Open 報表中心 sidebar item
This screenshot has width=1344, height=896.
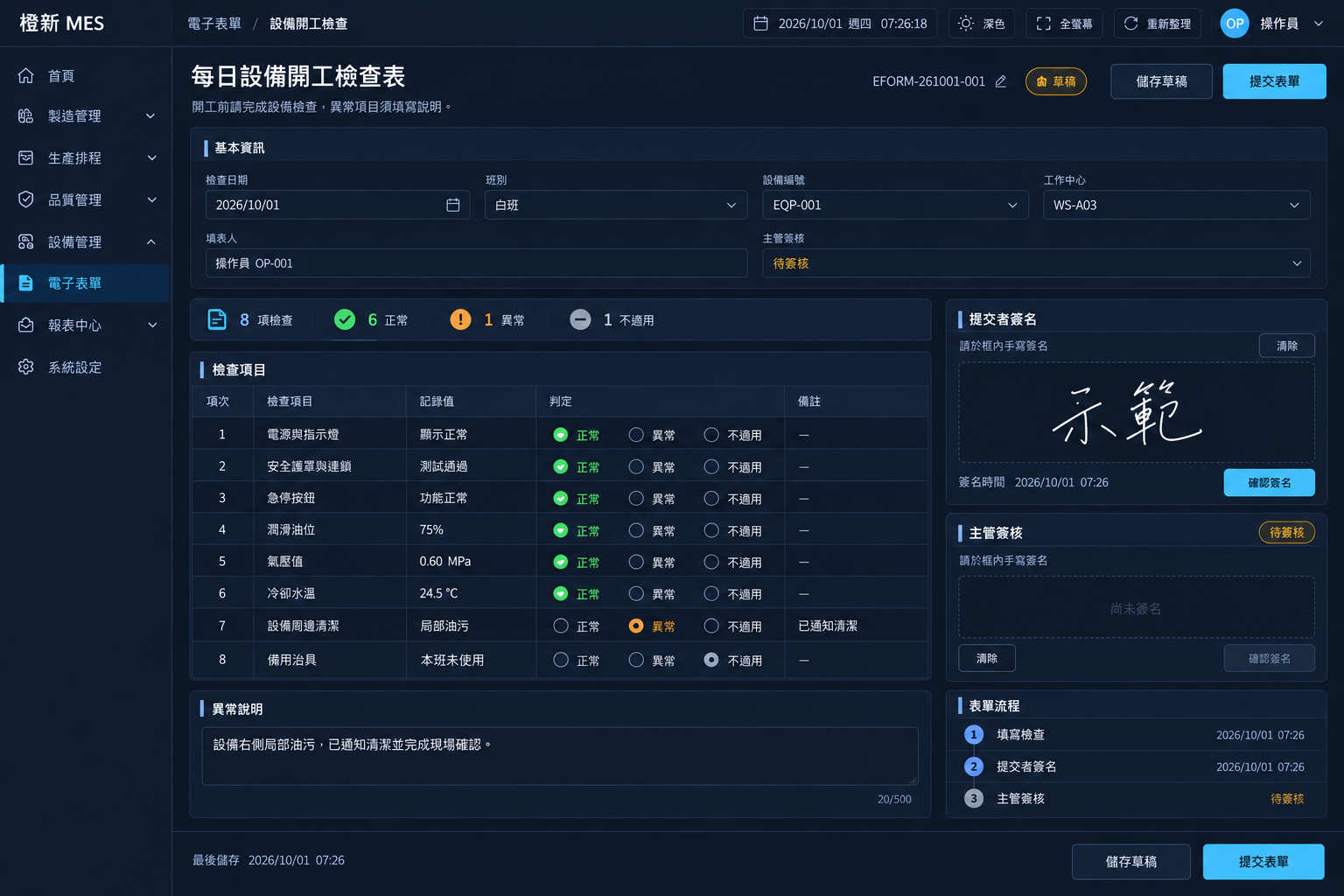click(x=85, y=325)
